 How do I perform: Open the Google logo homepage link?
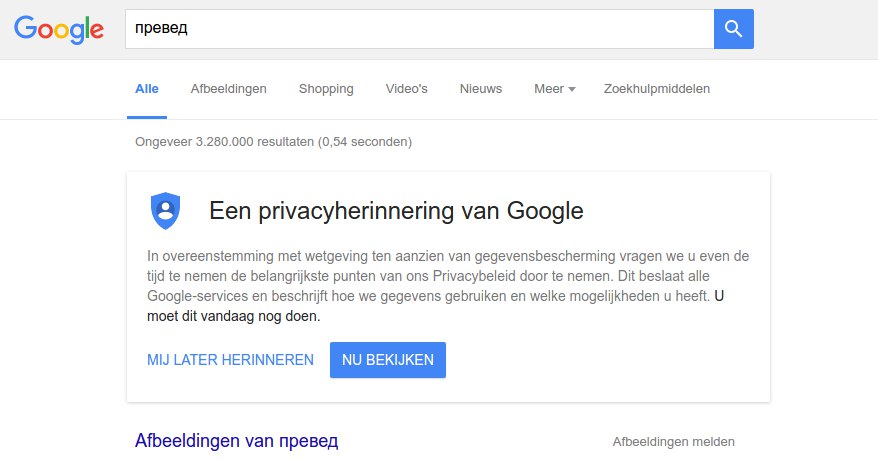click(59, 30)
